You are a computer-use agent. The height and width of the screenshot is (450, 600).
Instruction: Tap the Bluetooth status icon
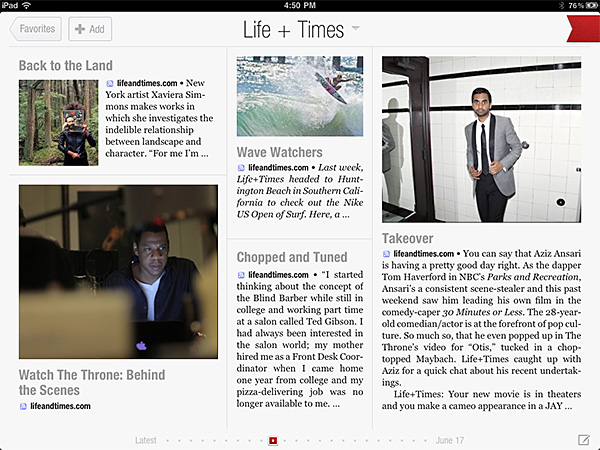pos(562,5)
